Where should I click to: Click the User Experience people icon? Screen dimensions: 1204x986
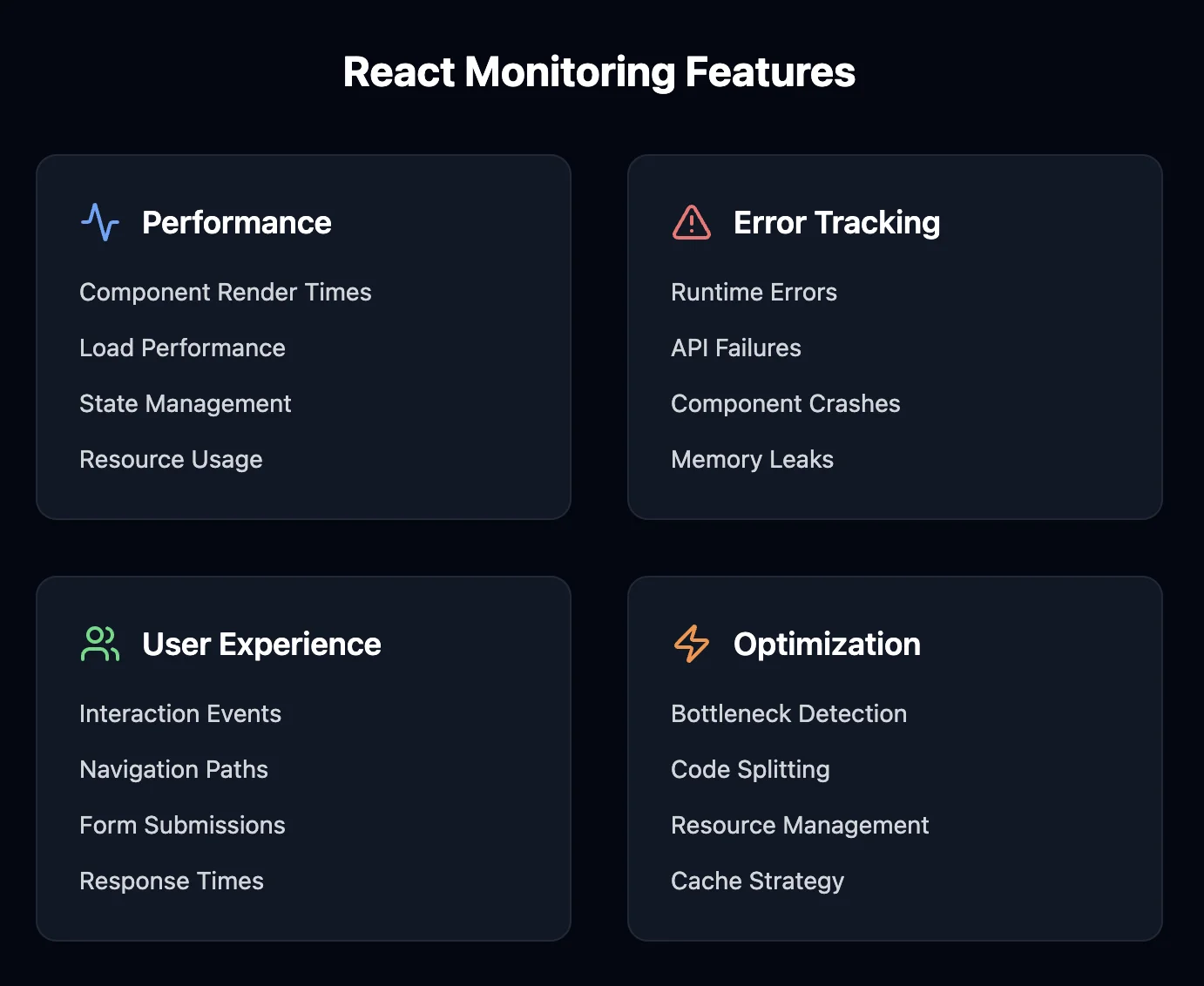100,644
